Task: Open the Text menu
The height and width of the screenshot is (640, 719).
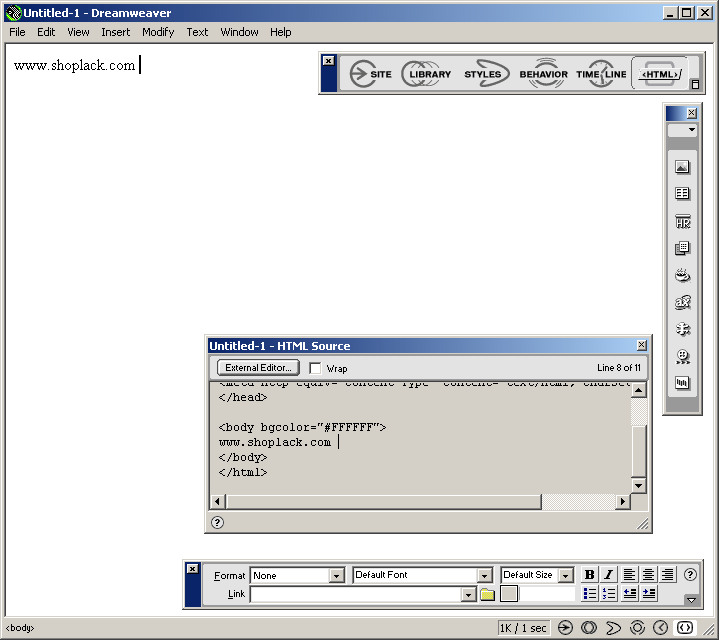Action: pos(197,32)
